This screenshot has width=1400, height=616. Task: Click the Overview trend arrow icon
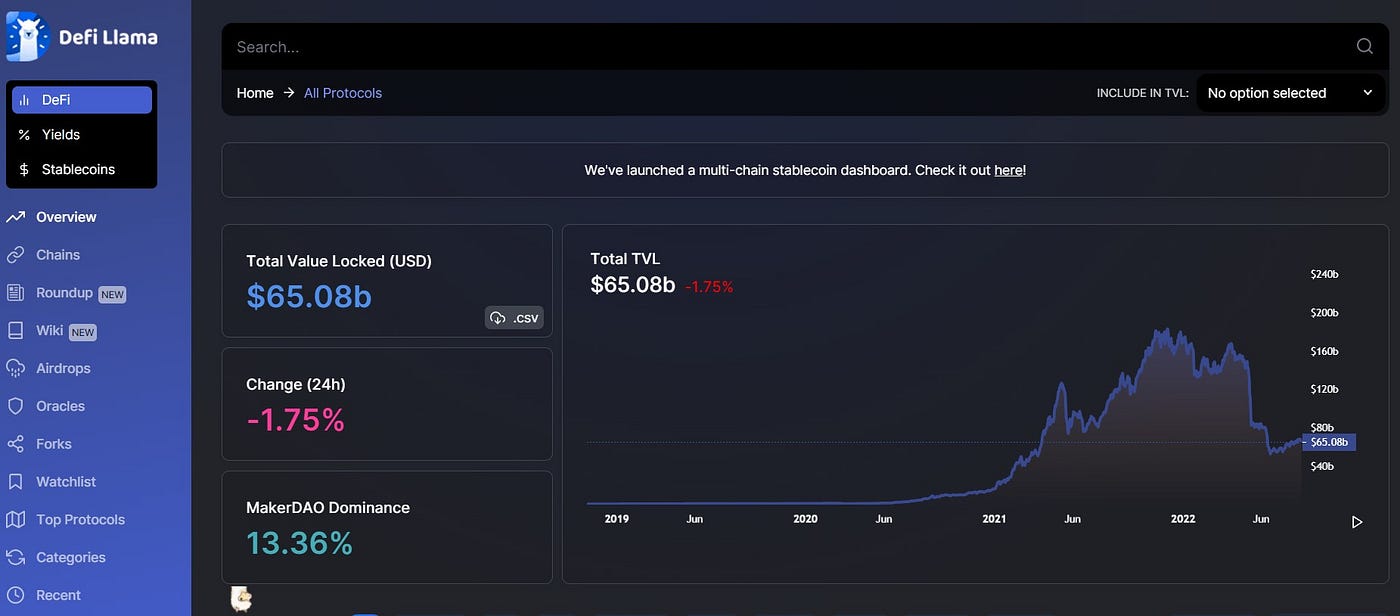15,217
